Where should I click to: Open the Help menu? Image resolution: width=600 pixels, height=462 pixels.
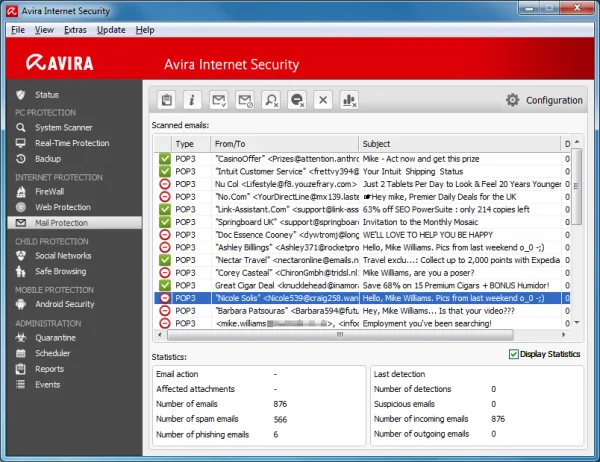pyautogui.click(x=145, y=30)
